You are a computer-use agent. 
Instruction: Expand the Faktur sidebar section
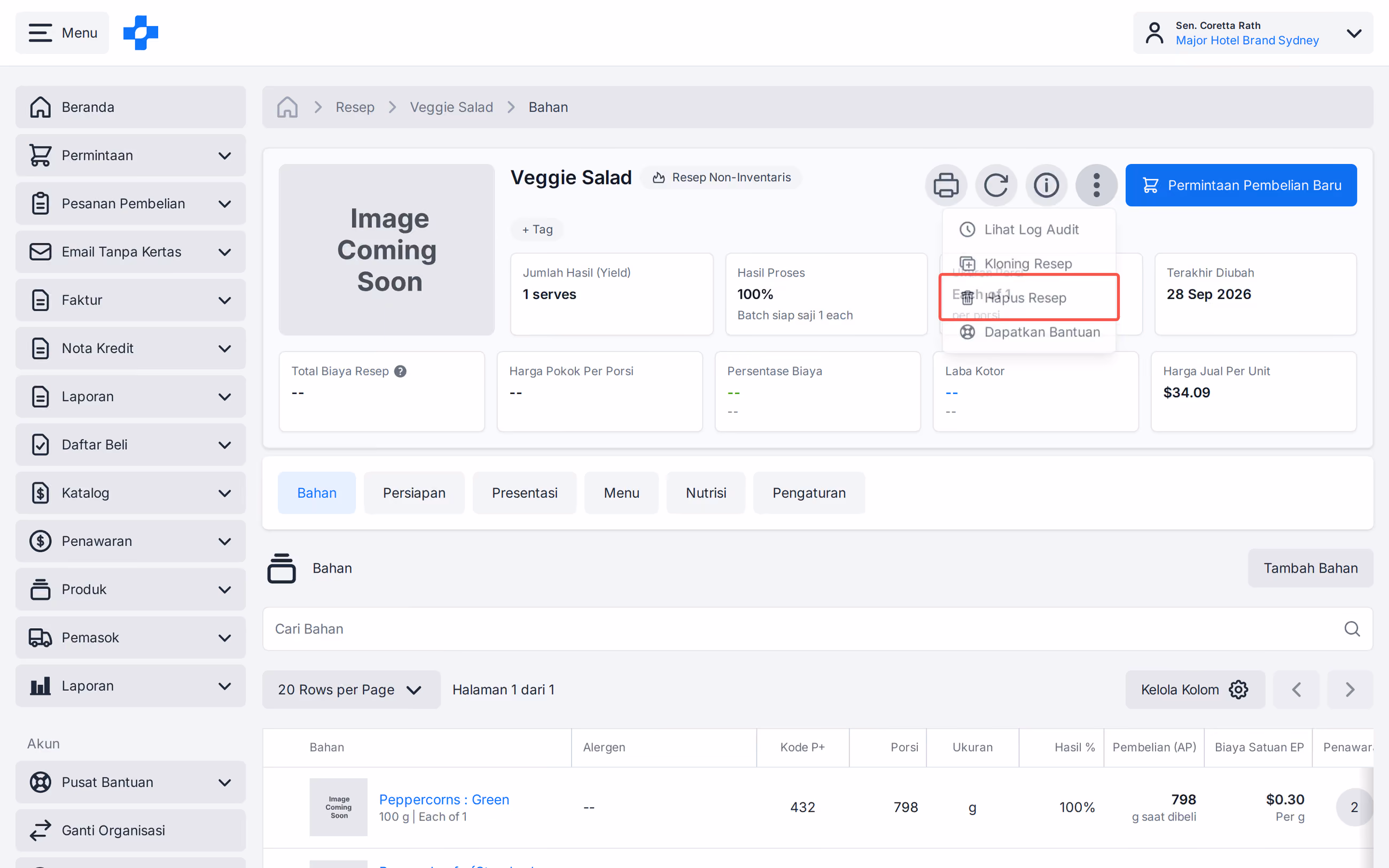click(131, 300)
